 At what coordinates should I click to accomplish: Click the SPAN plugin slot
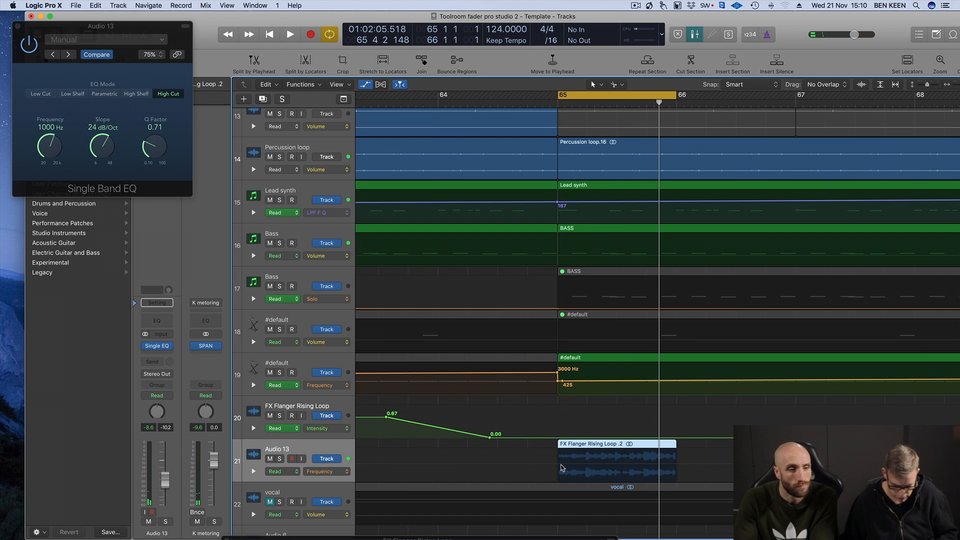[x=206, y=346]
